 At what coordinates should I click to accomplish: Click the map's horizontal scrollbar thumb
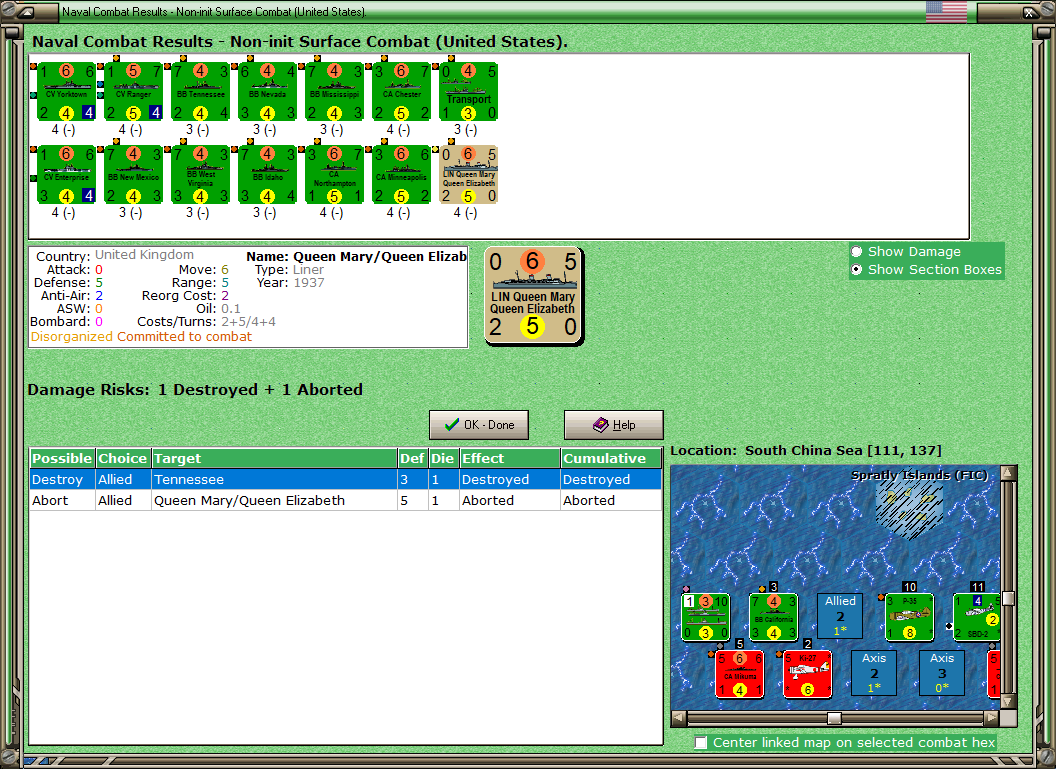click(834, 718)
